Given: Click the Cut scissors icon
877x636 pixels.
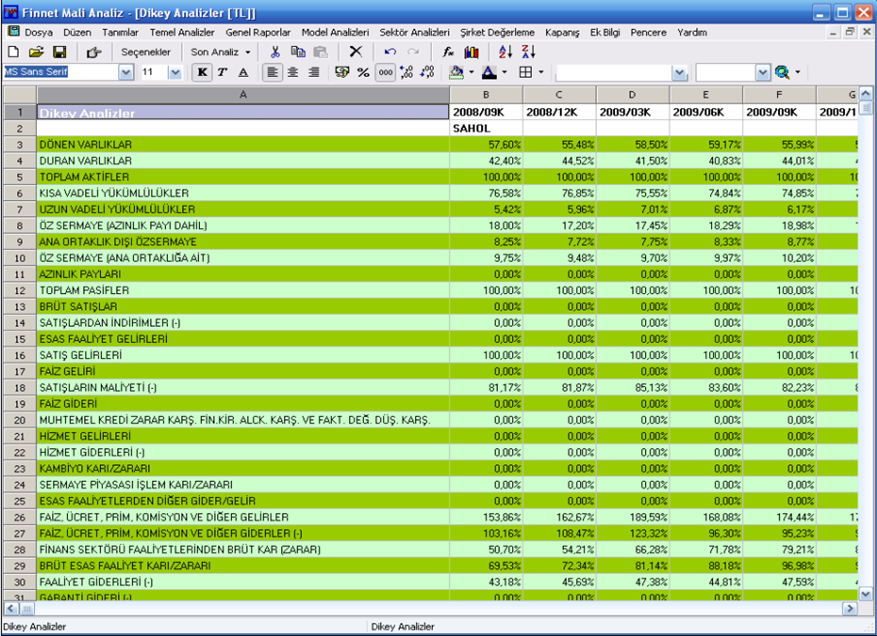Looking at the screenshot, I should point(275,52).
